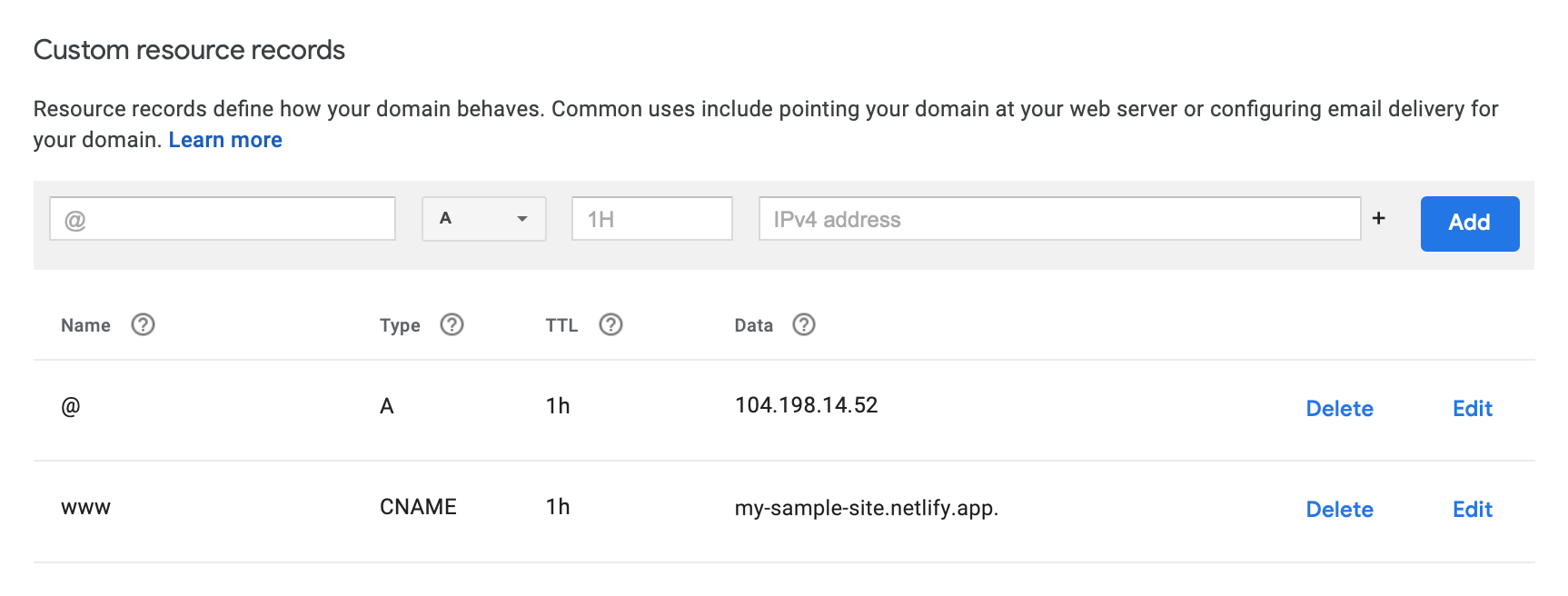Select the my-sample-site.netlify.app. data value
1568x596 pixels.
(866, 508)
